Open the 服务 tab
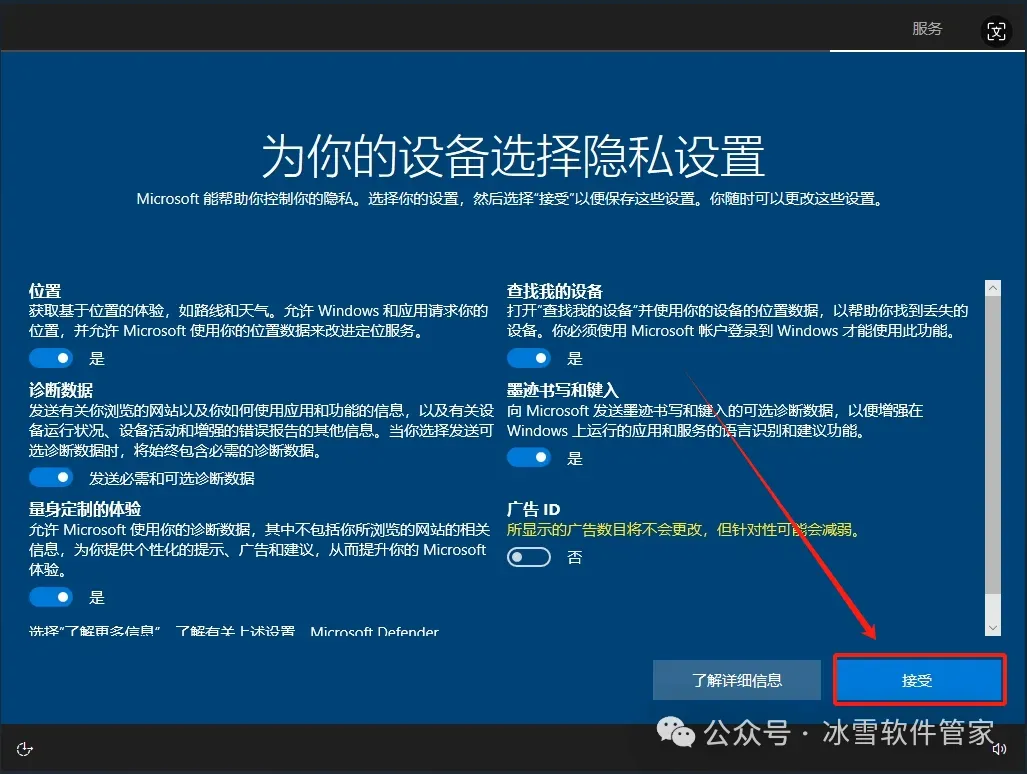The height and width of the screenshot is (774, 1027). point(927,29)
